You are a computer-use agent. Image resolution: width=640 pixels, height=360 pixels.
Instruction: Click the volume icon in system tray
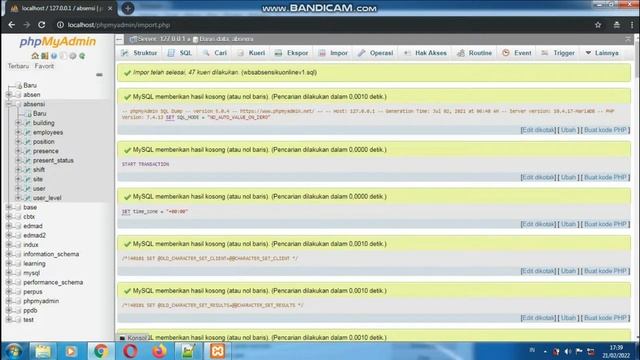[x=567, y=351]
